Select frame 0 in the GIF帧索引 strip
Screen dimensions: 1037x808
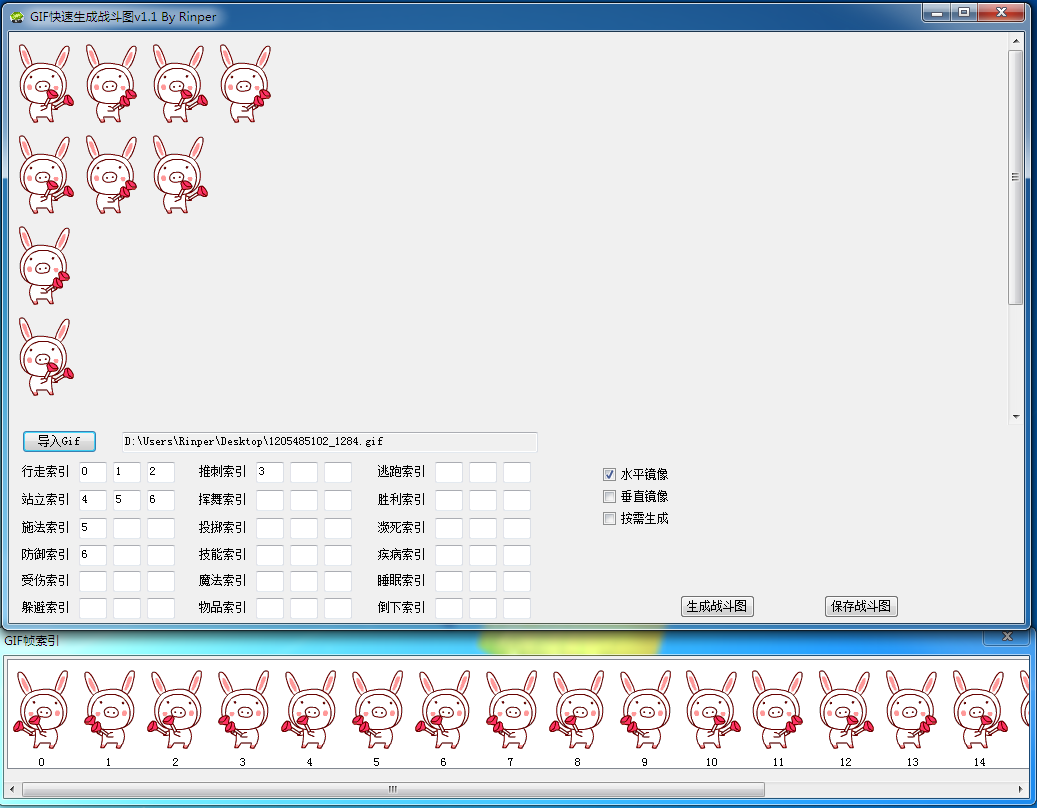42,710
